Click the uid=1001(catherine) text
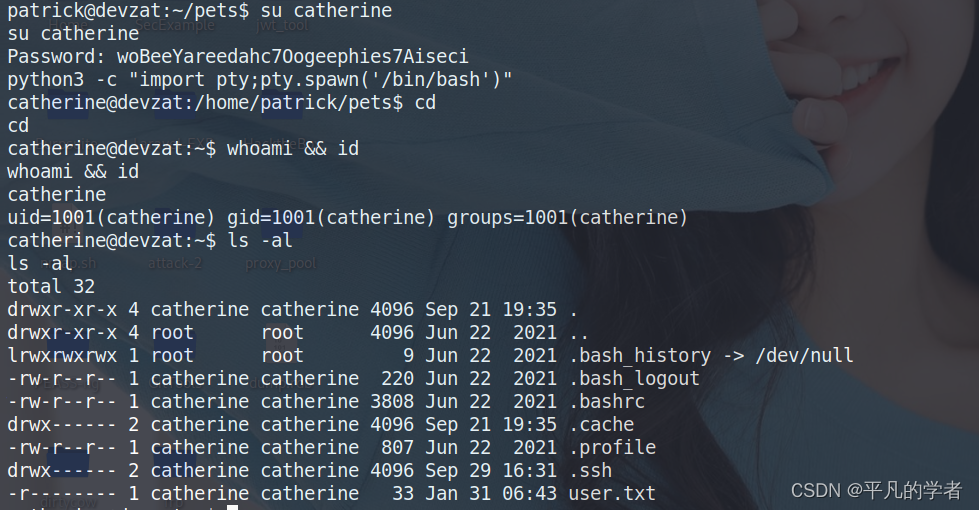This screenshot has height=510, width=979. pyautogui.click(x=111, y=218)
